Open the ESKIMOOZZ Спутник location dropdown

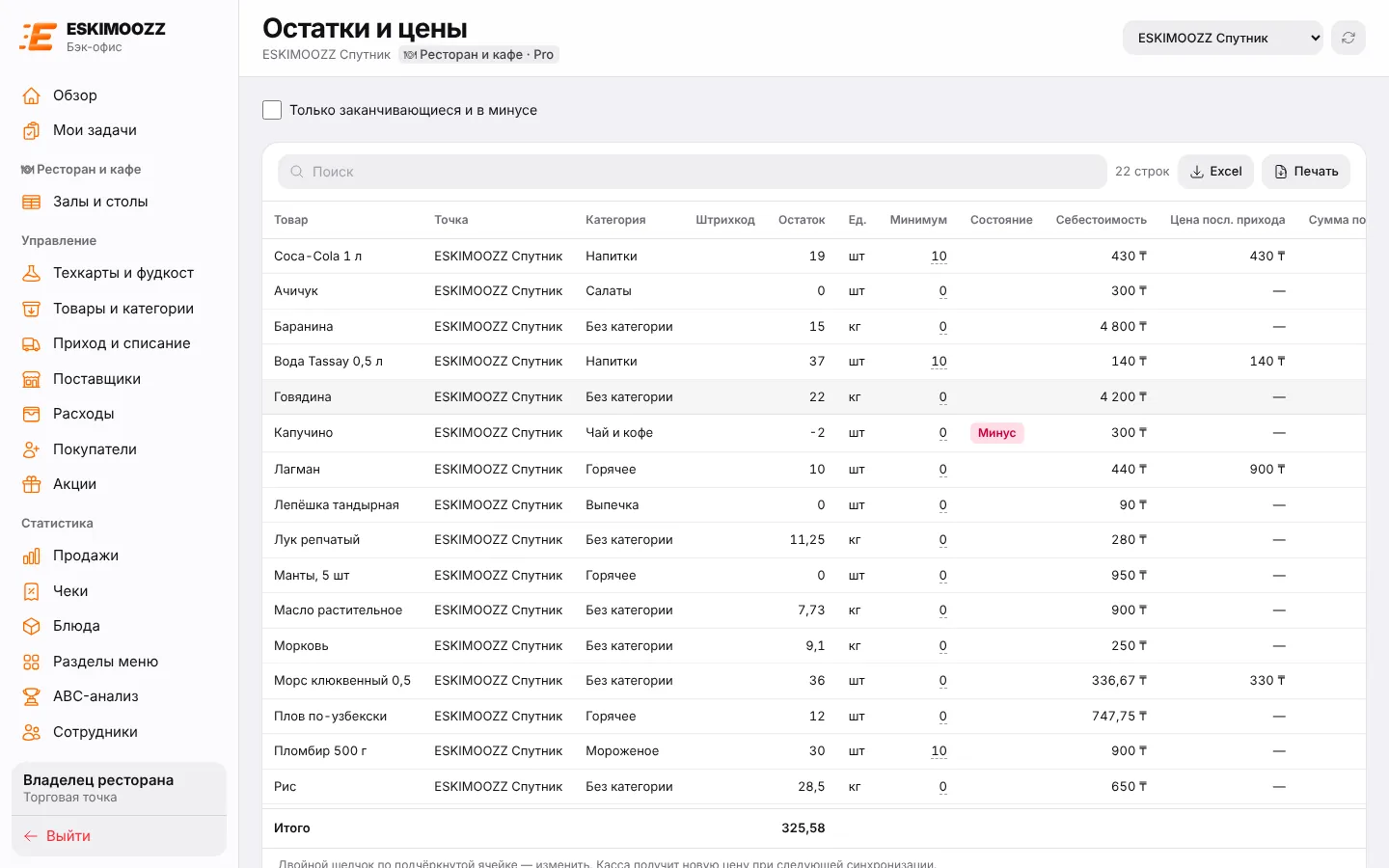pos(1222,38)
